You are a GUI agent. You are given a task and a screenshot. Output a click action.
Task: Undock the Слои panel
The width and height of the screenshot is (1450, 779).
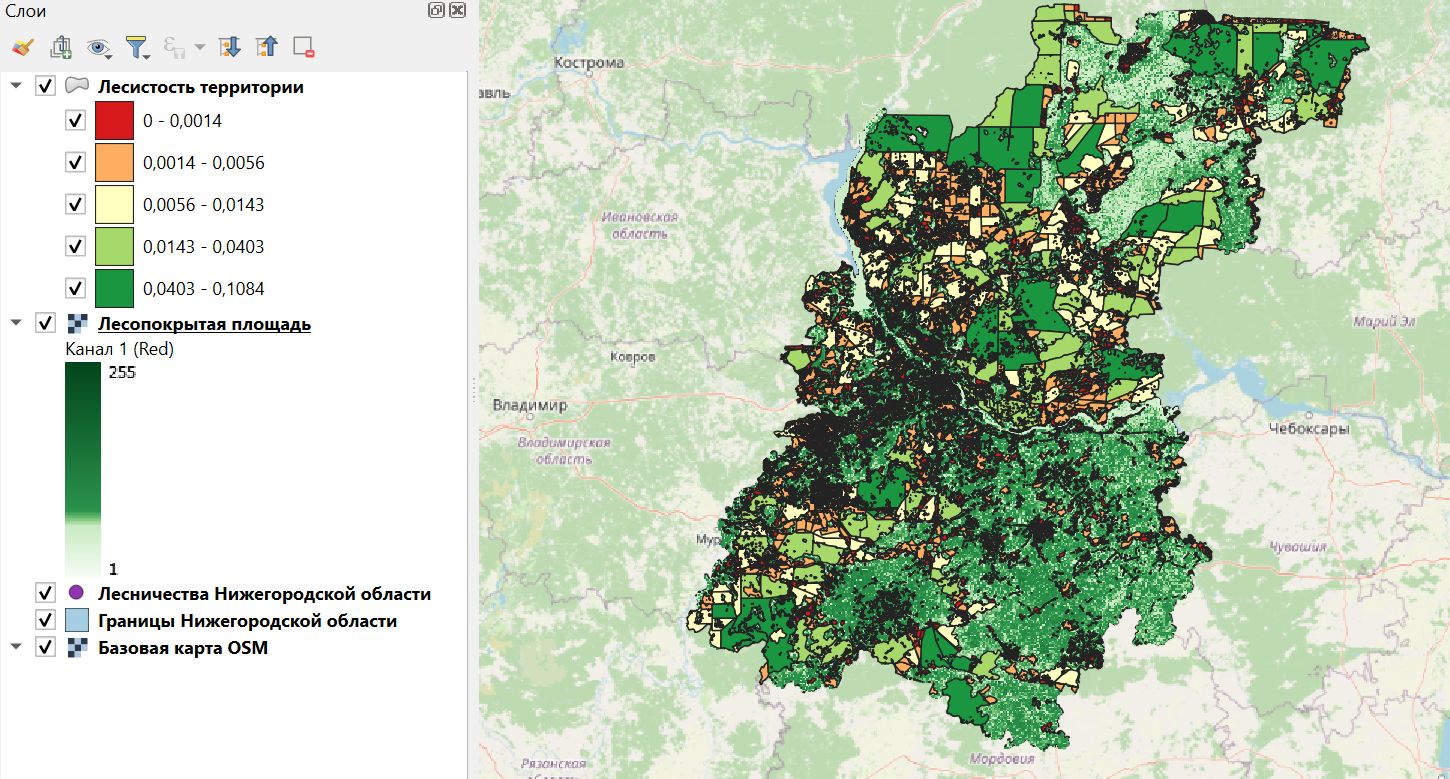coord(434,10)
